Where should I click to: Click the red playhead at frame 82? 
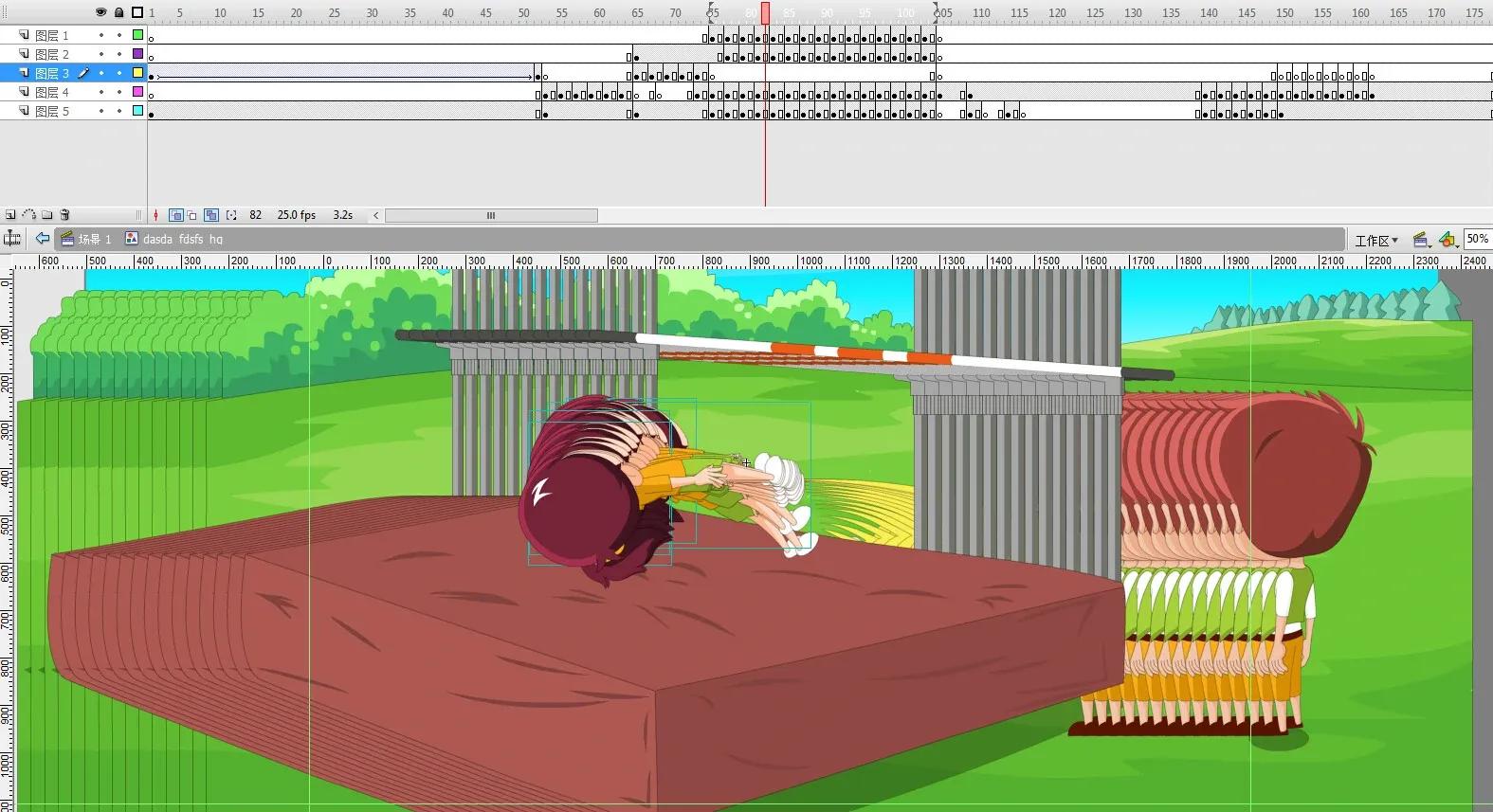coord(765,13)
